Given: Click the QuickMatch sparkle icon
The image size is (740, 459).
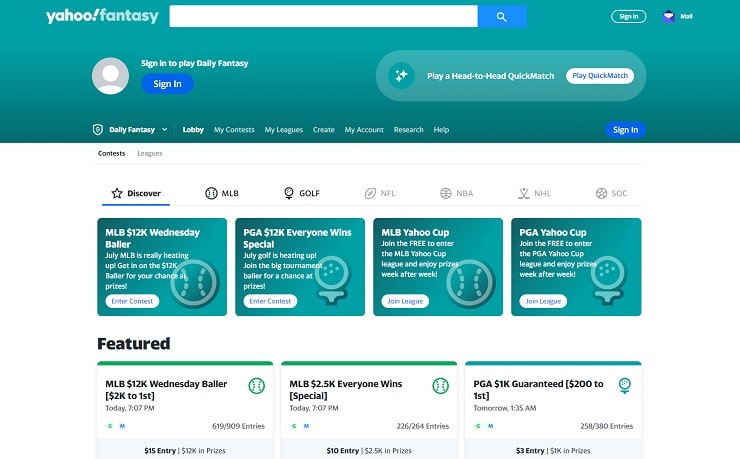Looking at the screenshot, I should pos(401,75).
